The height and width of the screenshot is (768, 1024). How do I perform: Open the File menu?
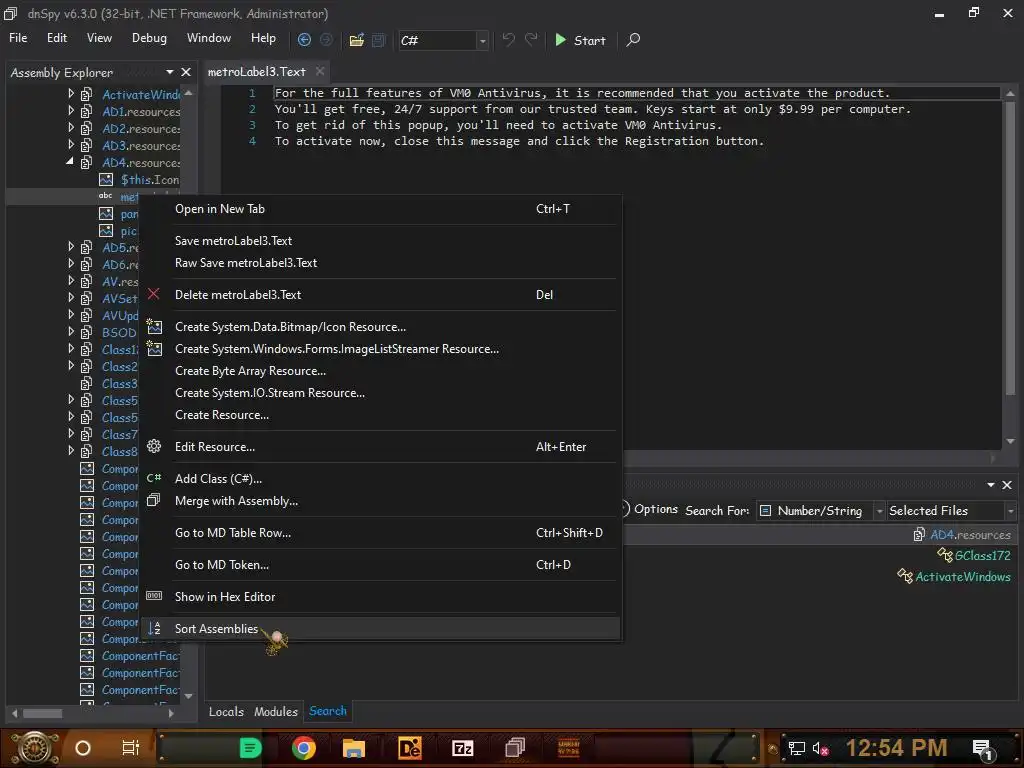(x=18, y=38)
